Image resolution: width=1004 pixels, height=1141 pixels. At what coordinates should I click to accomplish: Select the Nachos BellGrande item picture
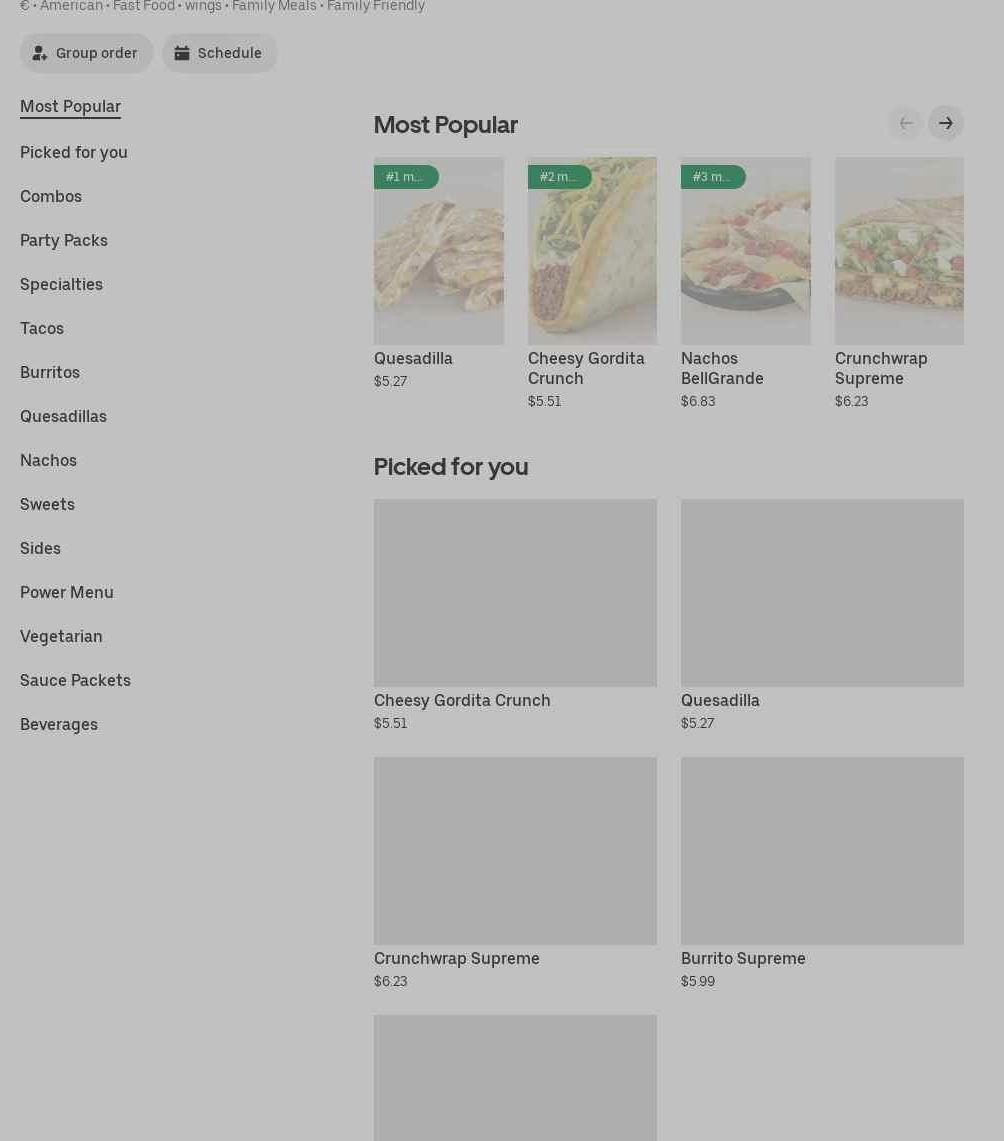pyautogui.click(x=745, y=251)
